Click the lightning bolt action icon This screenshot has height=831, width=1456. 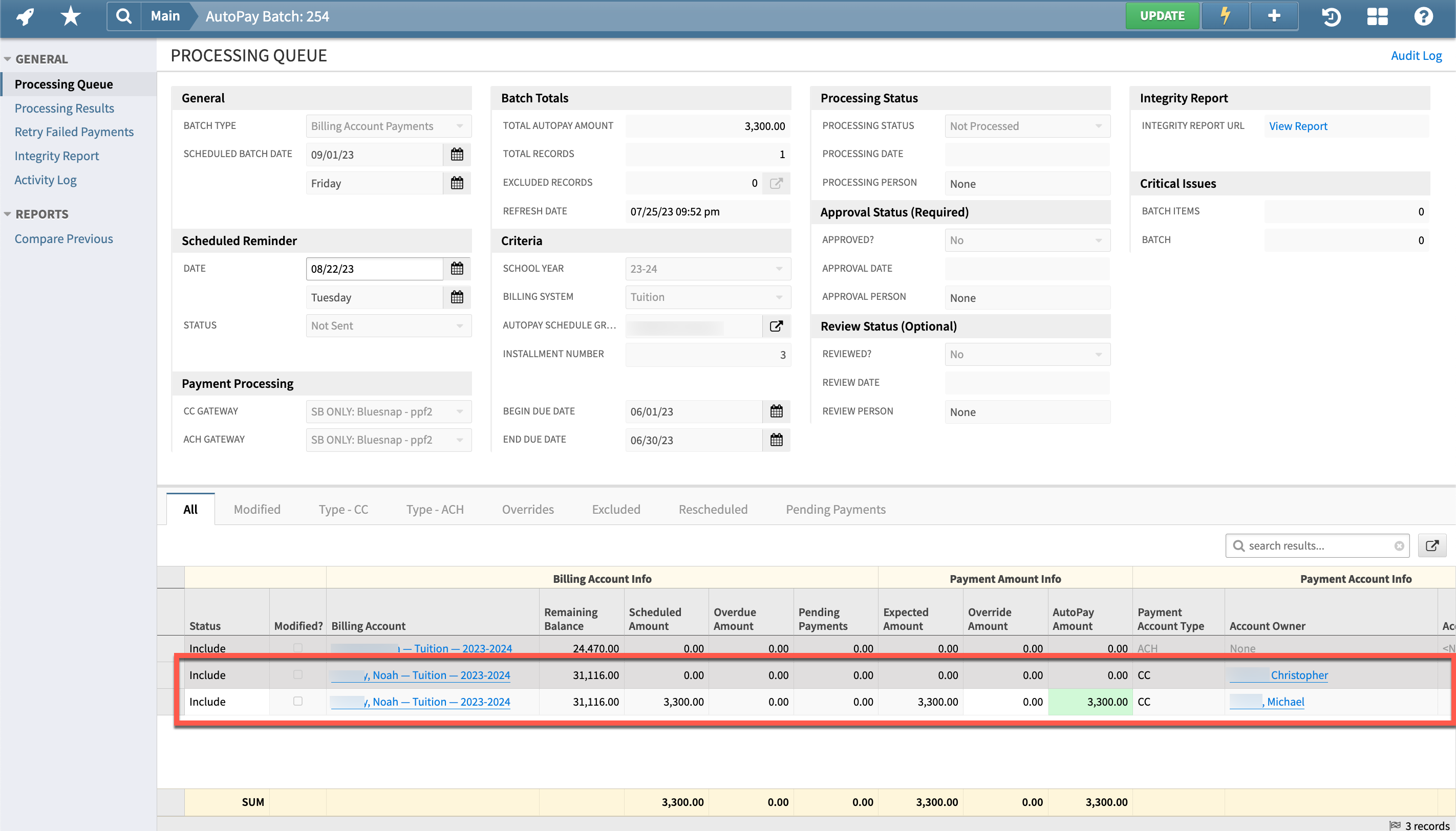1225,15
